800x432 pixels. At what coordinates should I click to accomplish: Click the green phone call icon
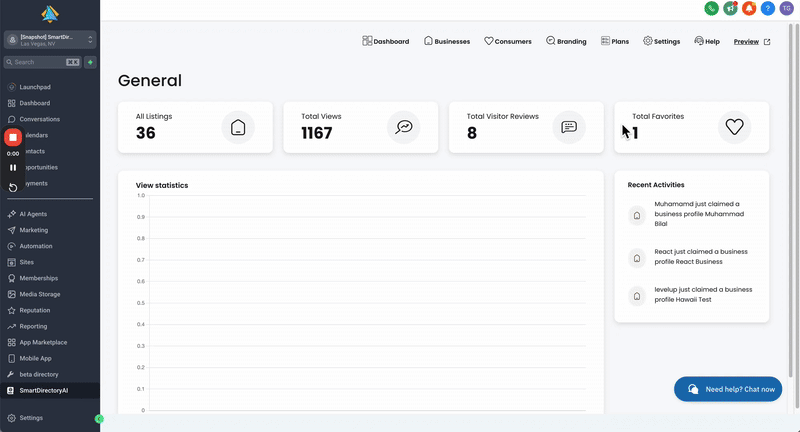click(x=711, y=8)
